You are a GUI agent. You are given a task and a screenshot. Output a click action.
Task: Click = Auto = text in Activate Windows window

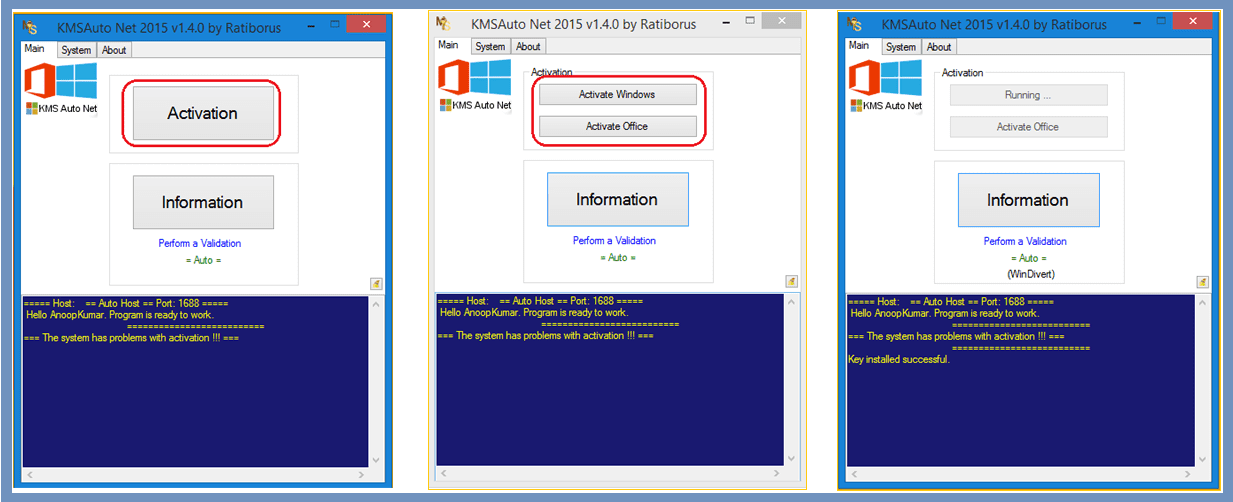pyautogui.click(x=617, y=257)
